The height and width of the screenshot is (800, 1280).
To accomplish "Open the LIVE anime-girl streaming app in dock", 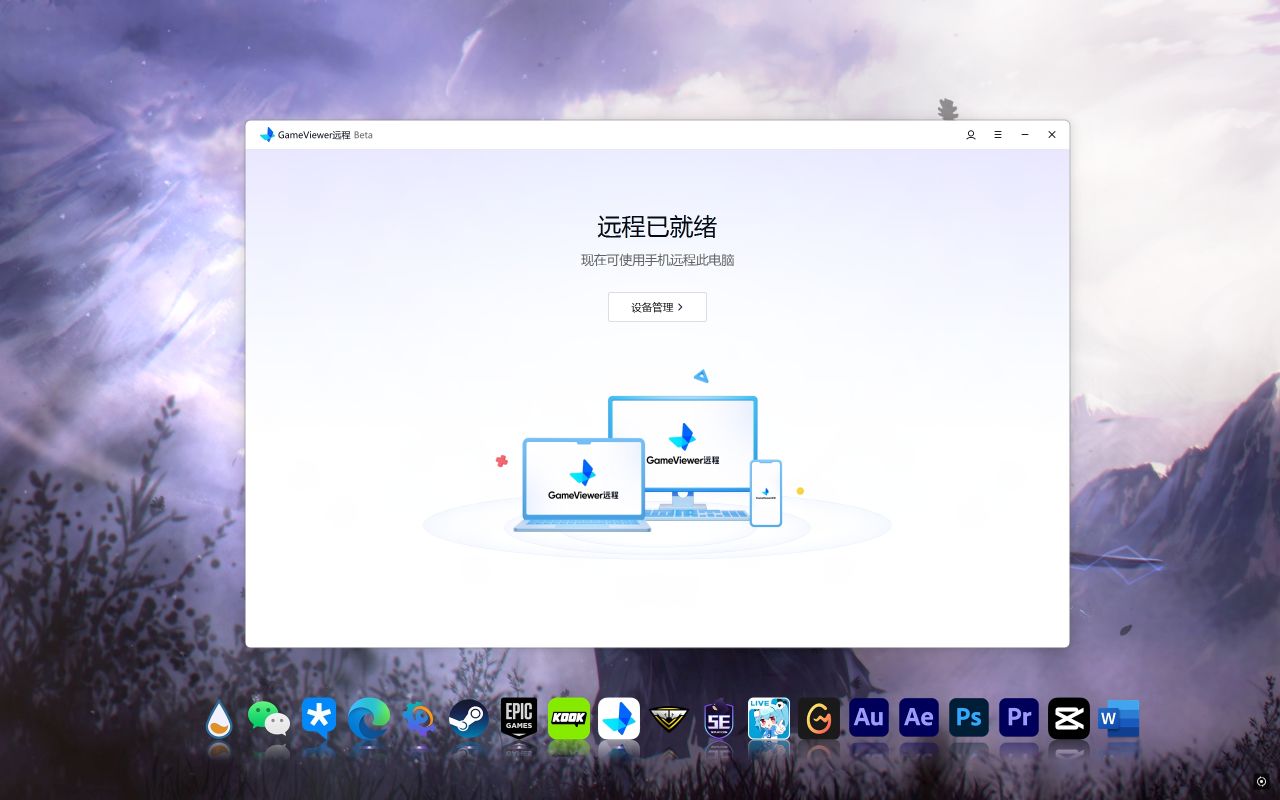I will click(769, 719).
